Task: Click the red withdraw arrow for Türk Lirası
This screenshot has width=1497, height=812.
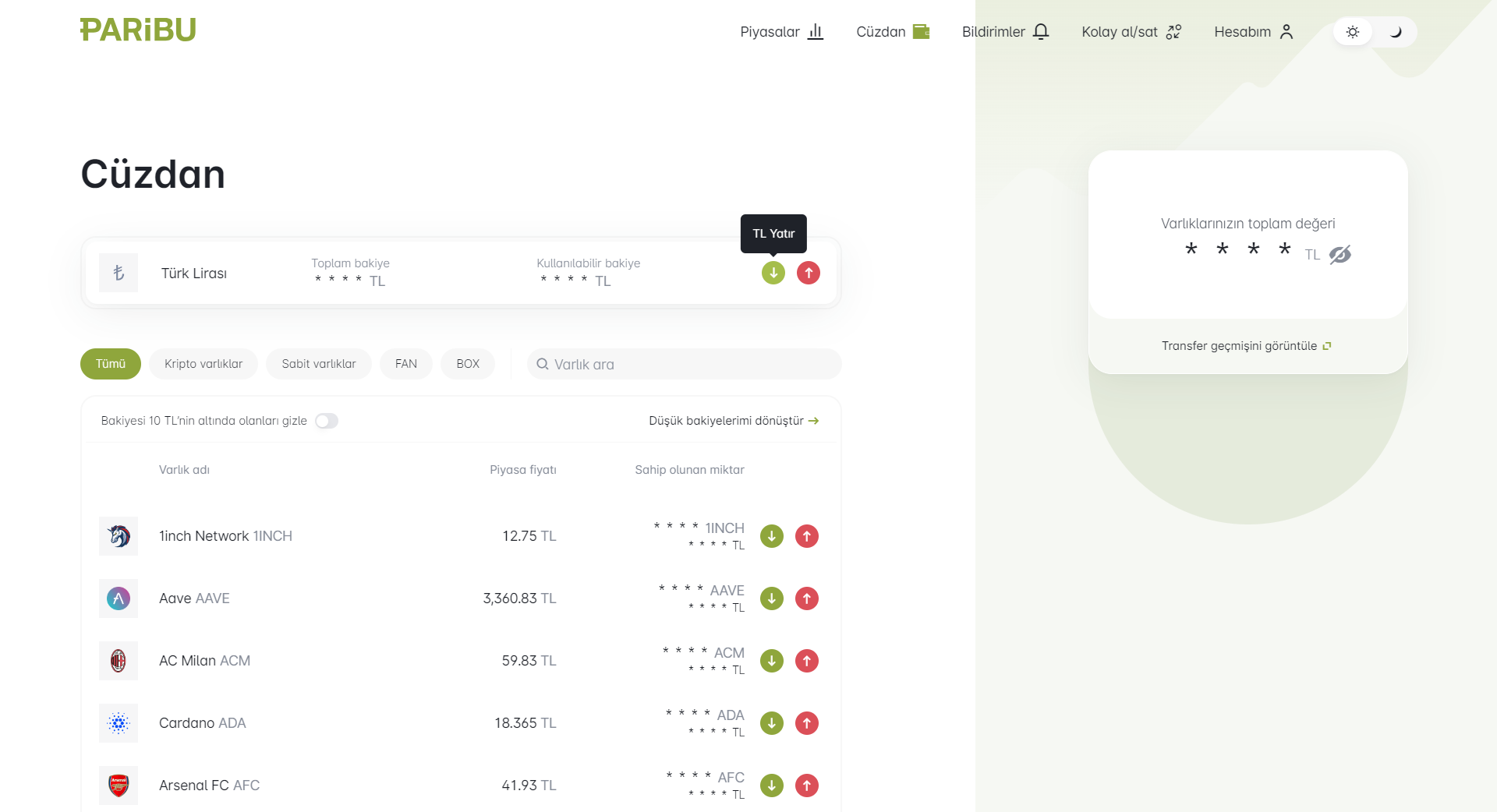Action: (x=809, y=273)
